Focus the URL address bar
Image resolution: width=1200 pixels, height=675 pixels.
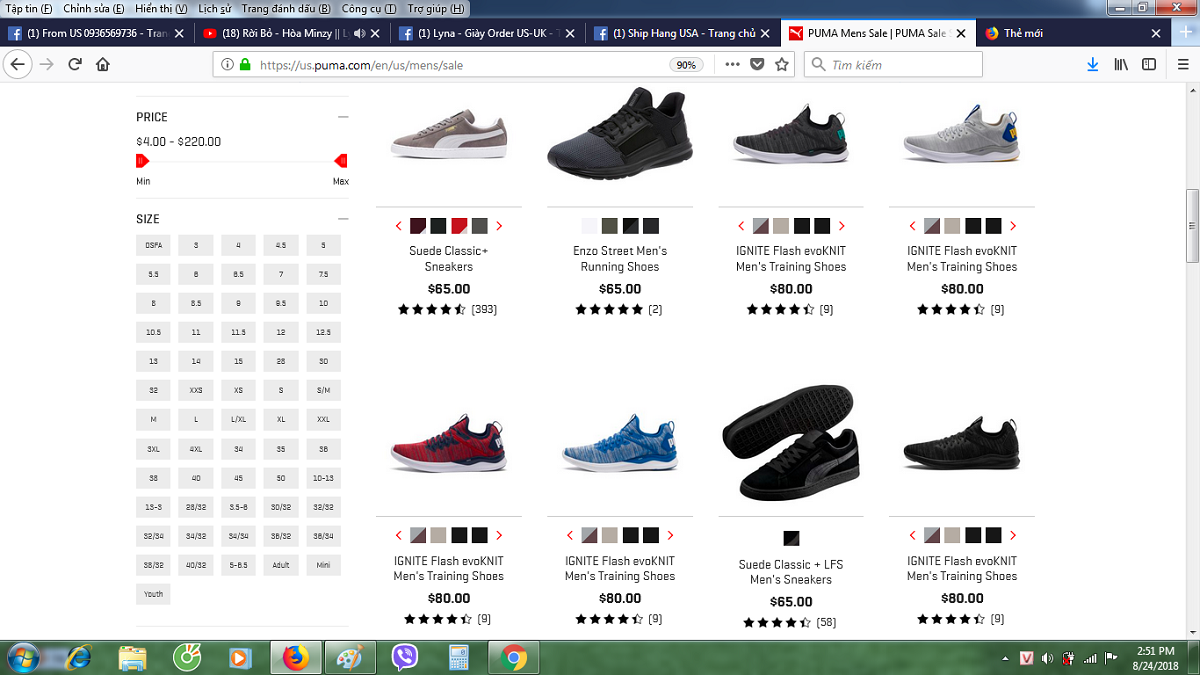(460, 65)
